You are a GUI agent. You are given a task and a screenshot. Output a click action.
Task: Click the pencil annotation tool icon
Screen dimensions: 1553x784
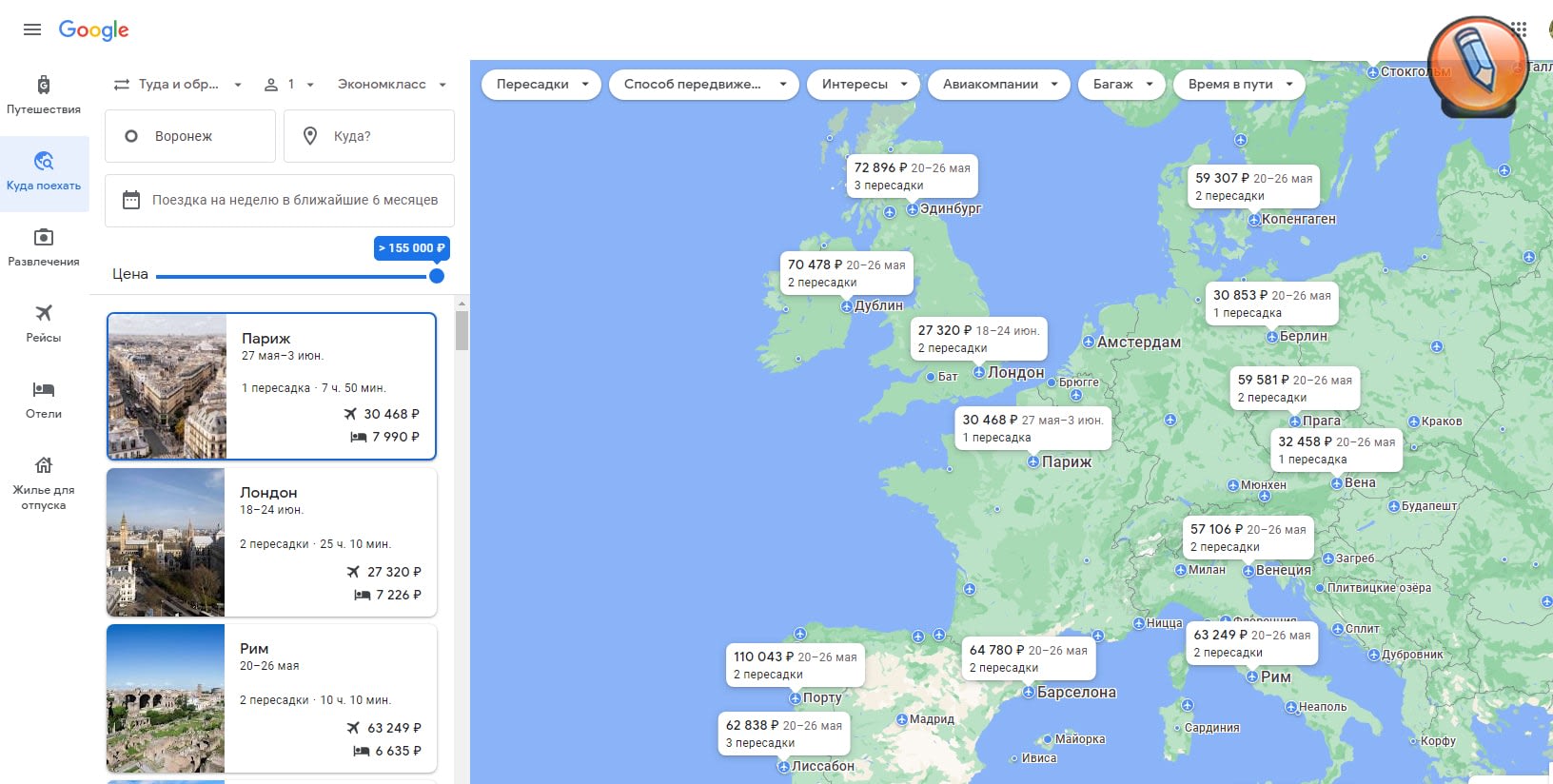pos(1477,65)
